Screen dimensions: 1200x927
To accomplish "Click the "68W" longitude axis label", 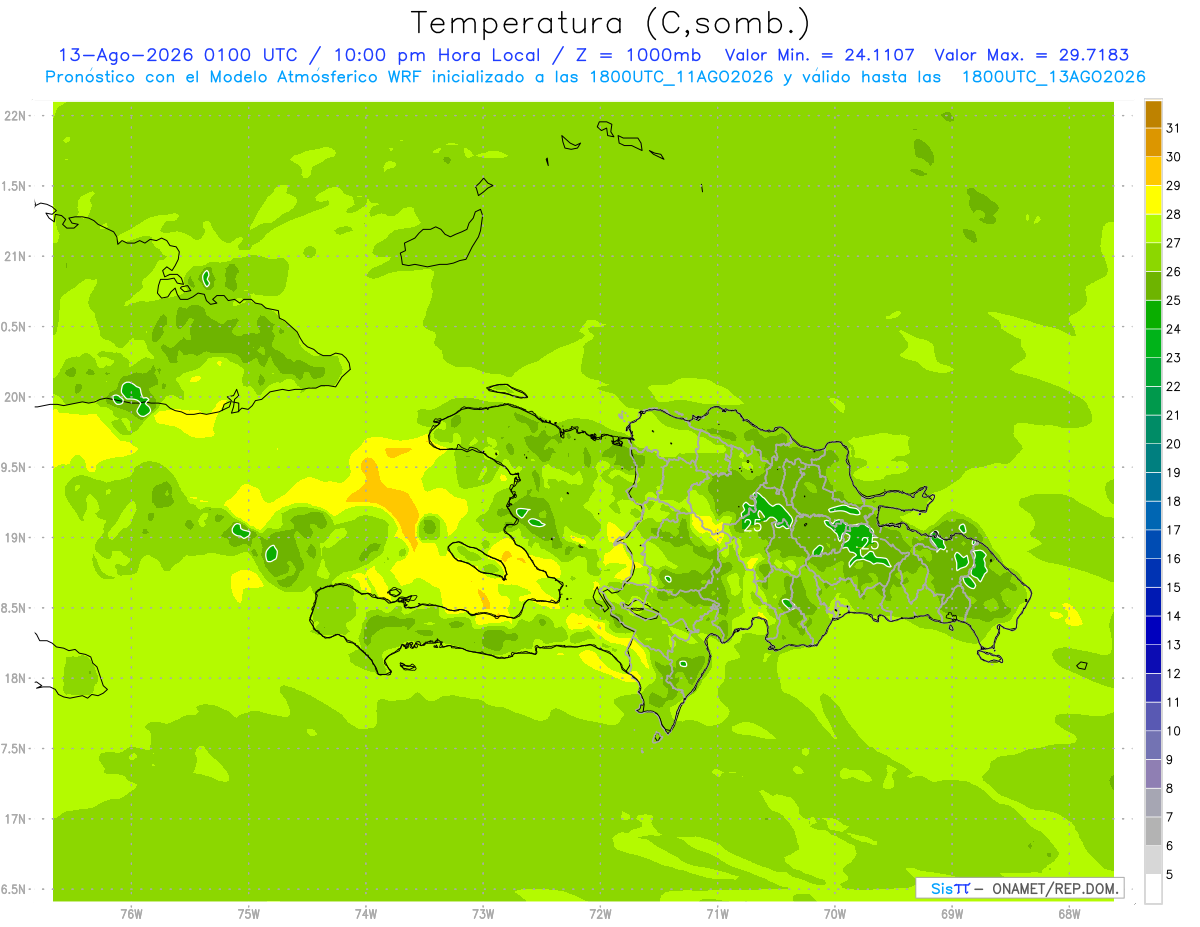I will coord(1069,914).
